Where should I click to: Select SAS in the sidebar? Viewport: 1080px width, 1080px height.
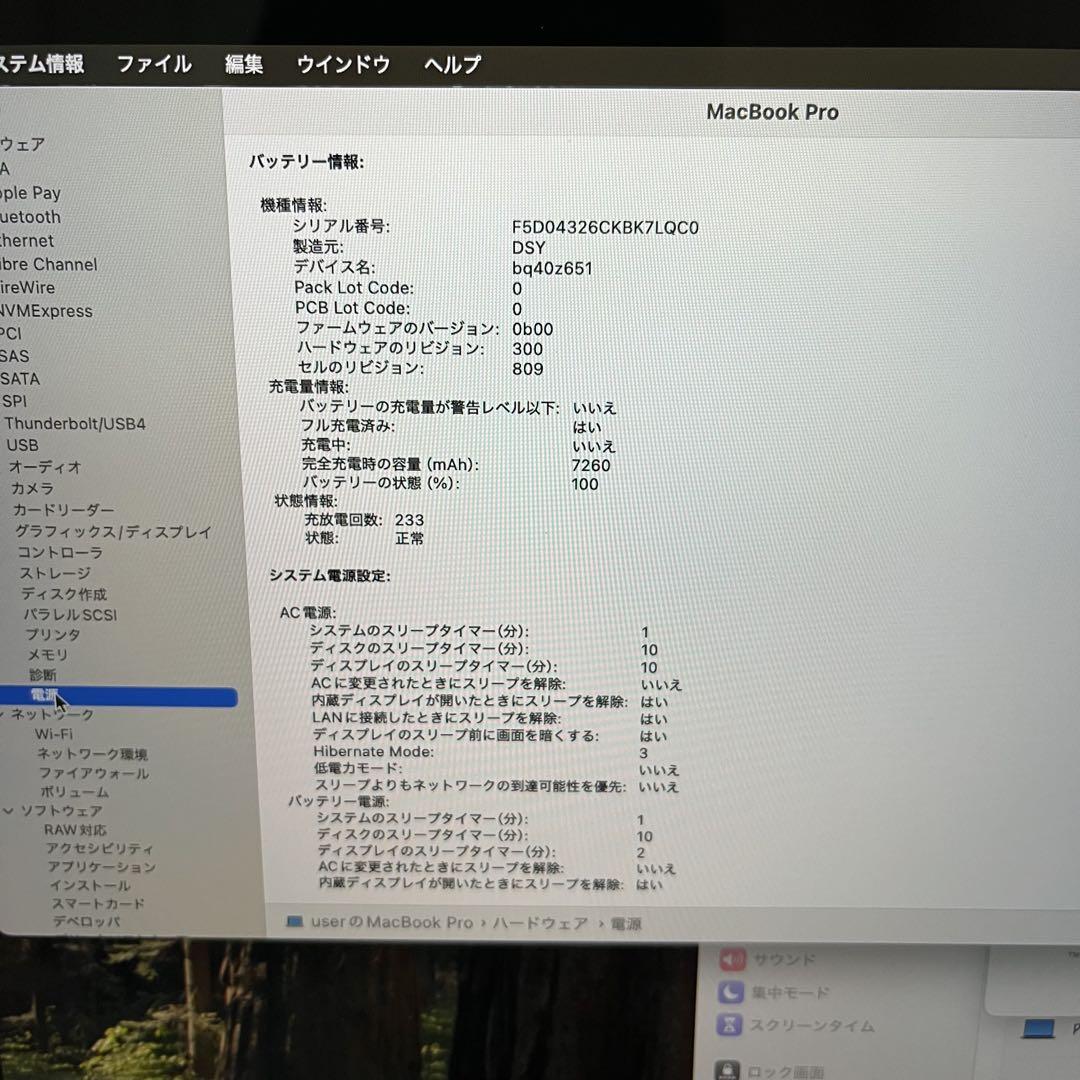pos(14,356)
